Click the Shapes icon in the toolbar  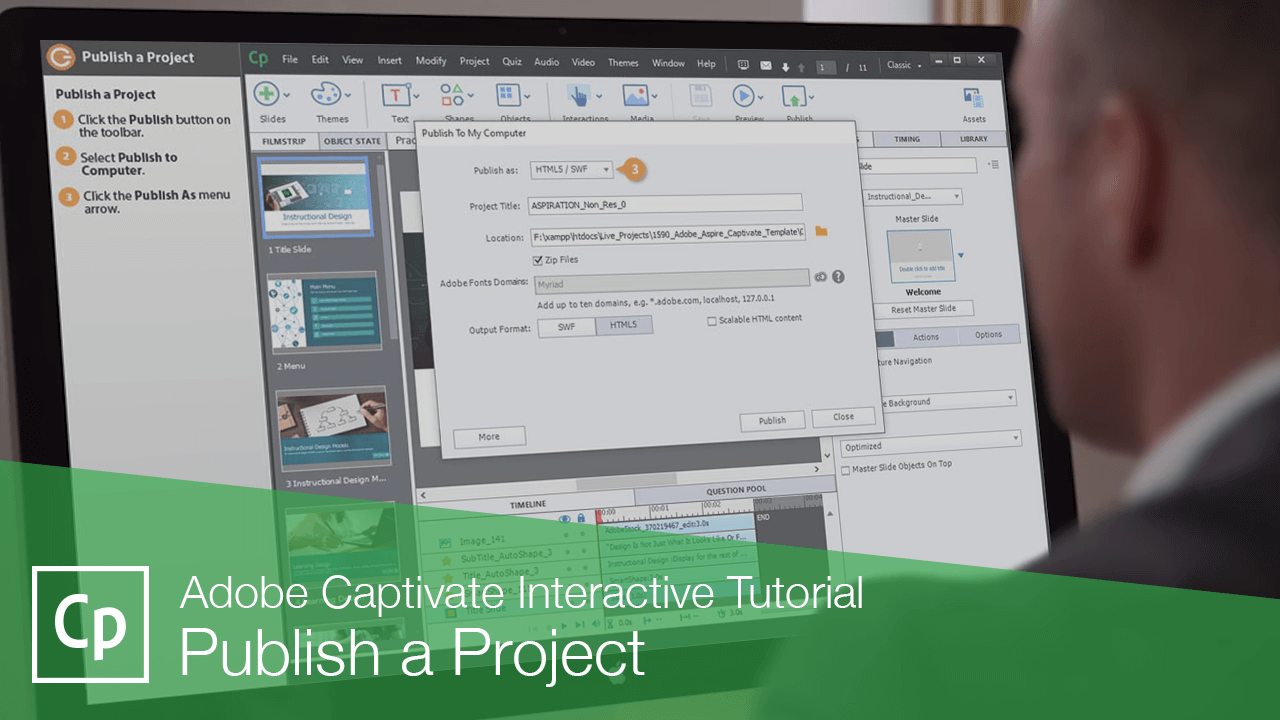(450, 95)
